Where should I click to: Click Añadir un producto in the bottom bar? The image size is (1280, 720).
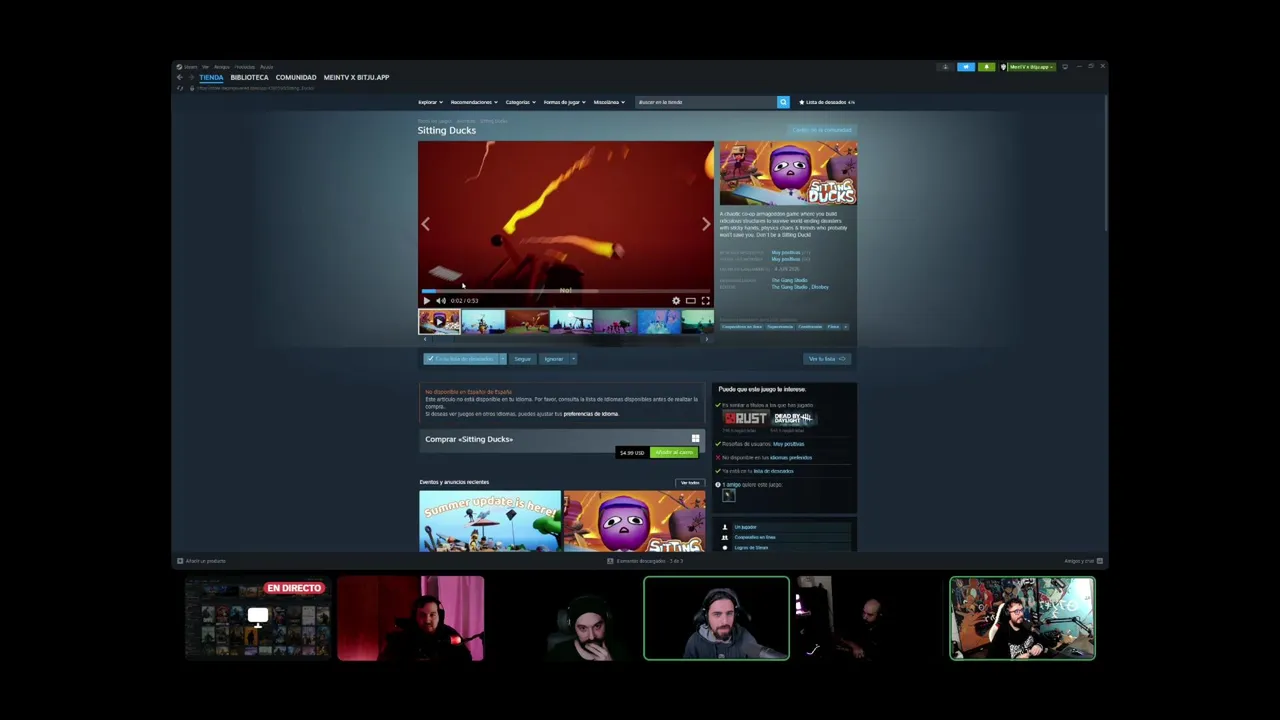[x=202, y=561]
